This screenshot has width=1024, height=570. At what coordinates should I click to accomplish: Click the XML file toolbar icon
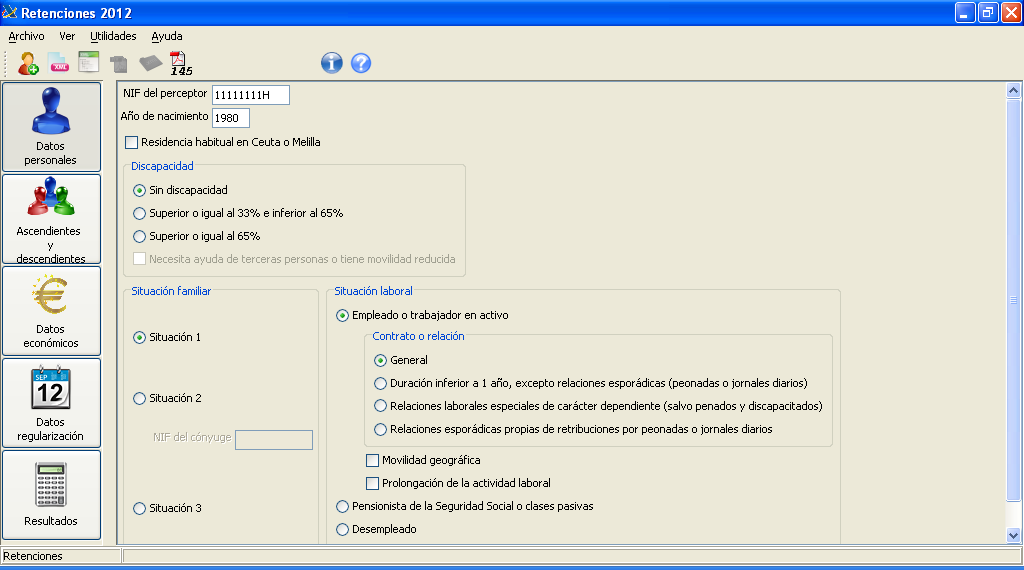[x=59, y=63]
